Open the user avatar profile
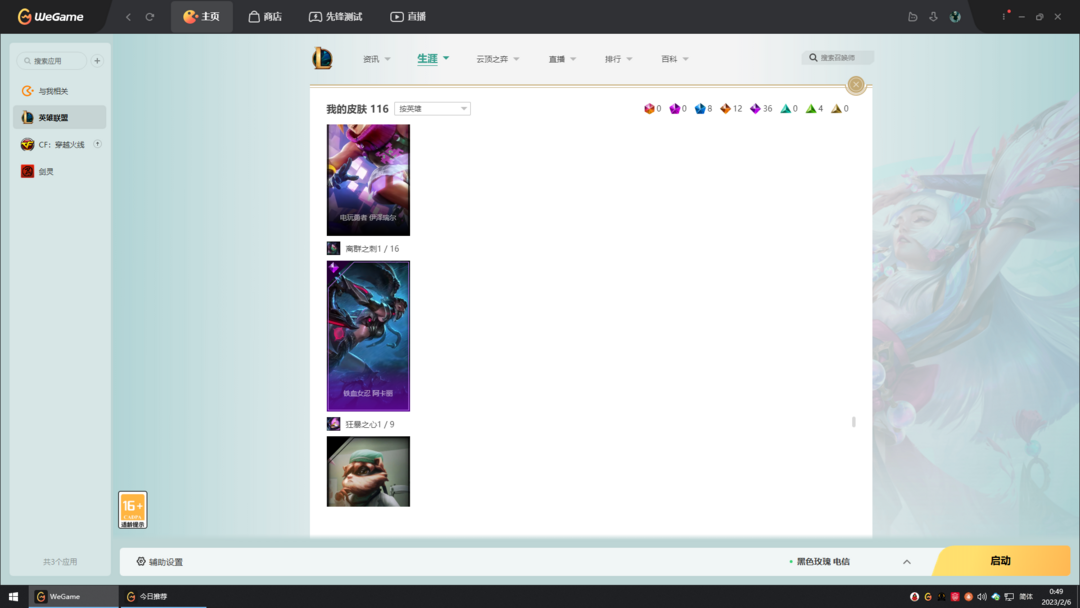 tap(955, 17)
